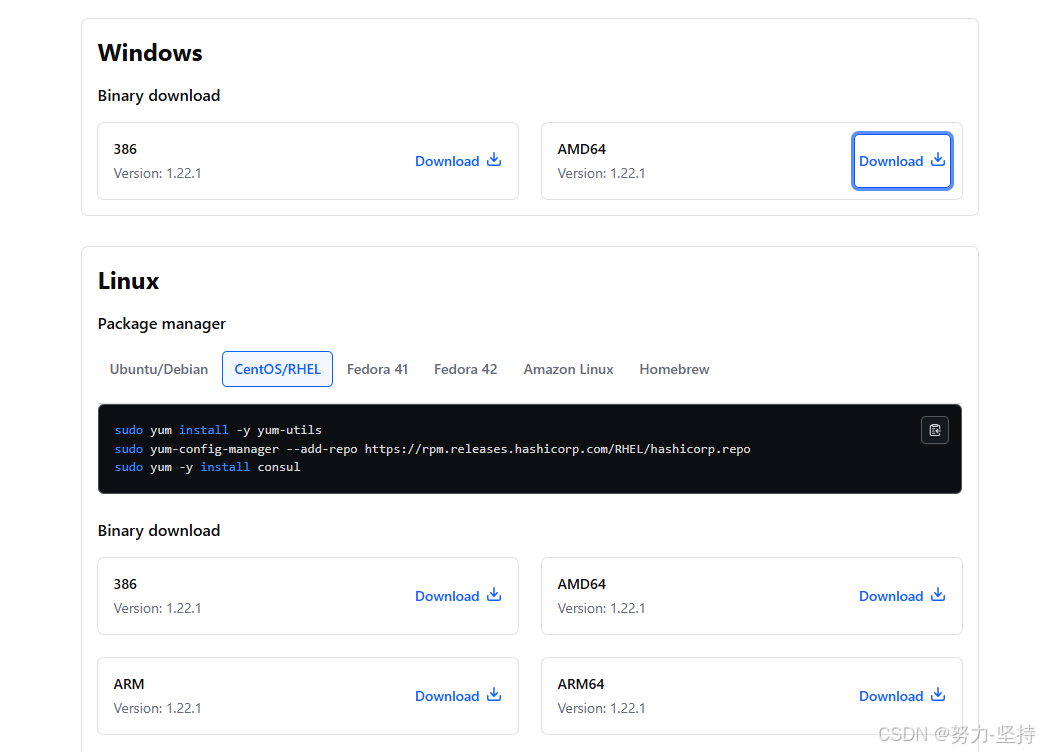The image size is (1039, 752).
Task: Download the Linux AMD64 binary
Action: (x=902, y=596)
